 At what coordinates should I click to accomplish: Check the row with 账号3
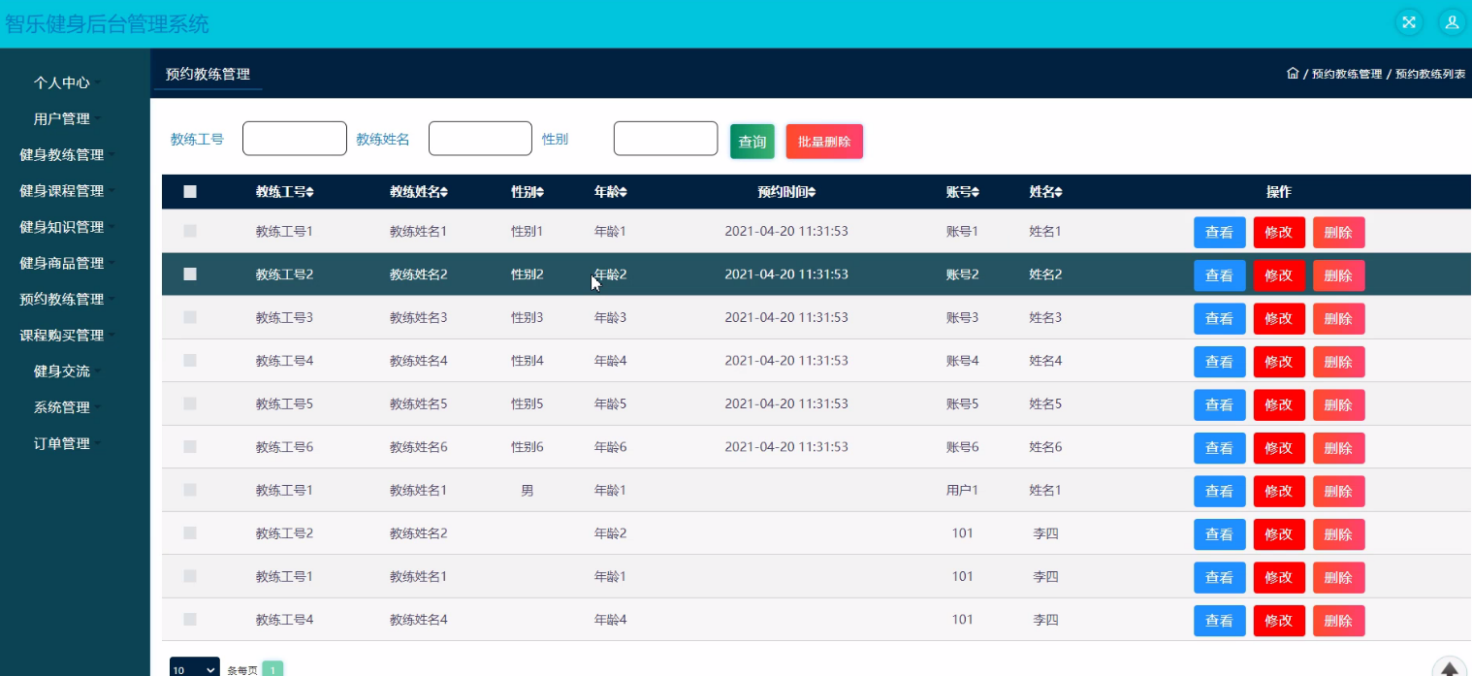tap(190, 317)
